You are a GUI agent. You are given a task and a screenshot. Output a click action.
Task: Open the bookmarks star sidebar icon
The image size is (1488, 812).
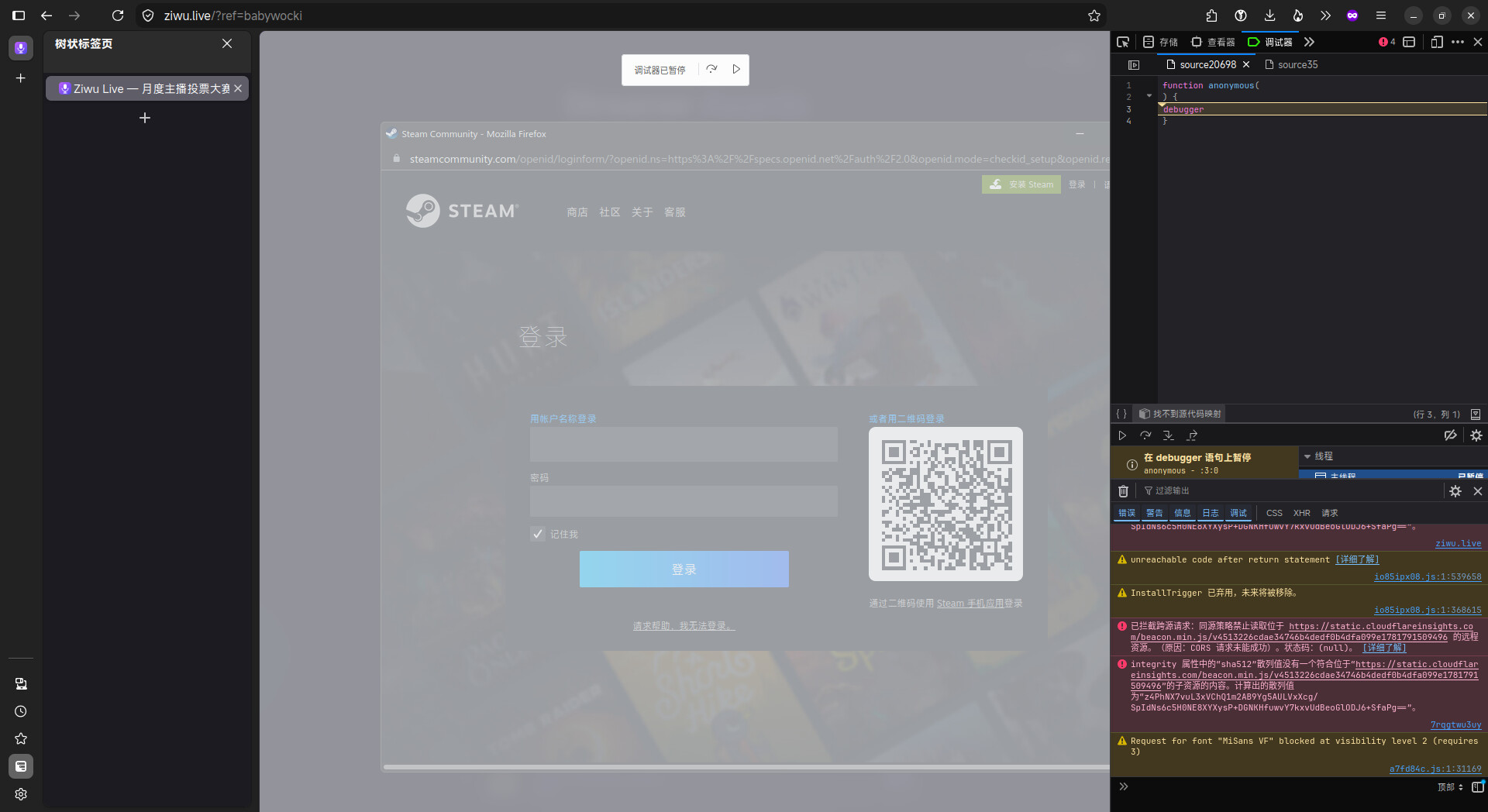(21, 738)
